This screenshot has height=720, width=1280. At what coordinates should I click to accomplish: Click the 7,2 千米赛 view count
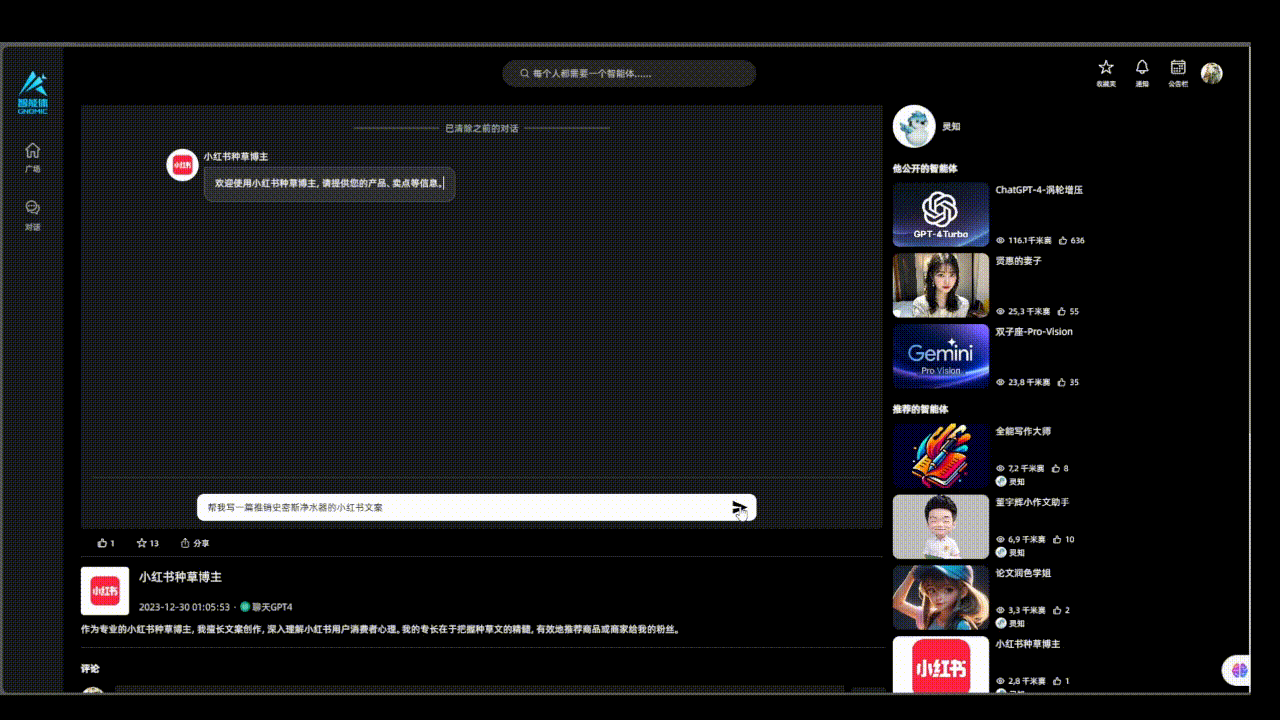1026,468
